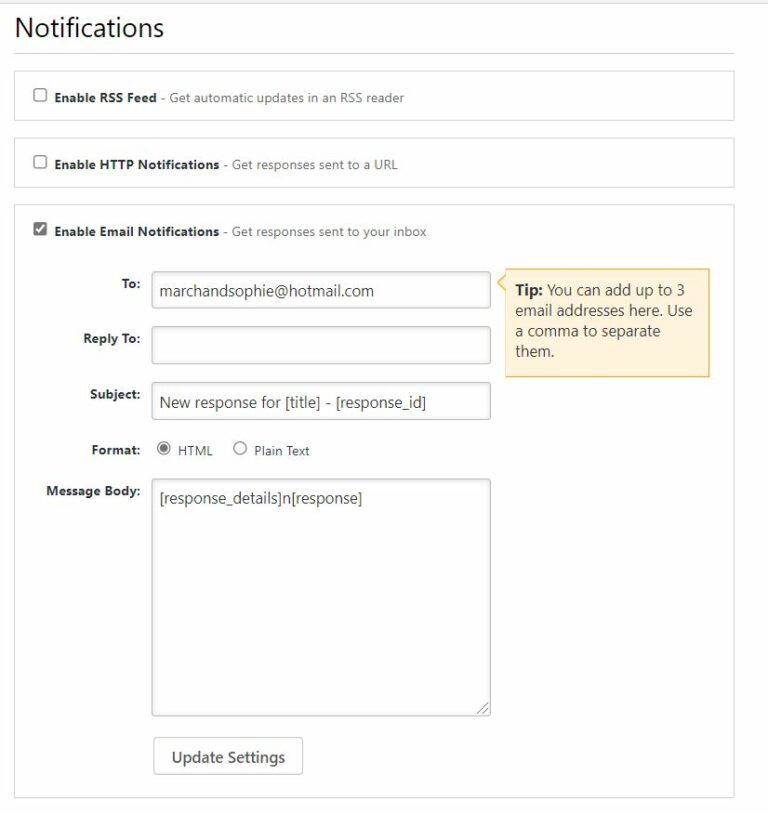Click the "Reply To:" field label
The width and height of the screenshot is (768, 814).
point(111,338)
